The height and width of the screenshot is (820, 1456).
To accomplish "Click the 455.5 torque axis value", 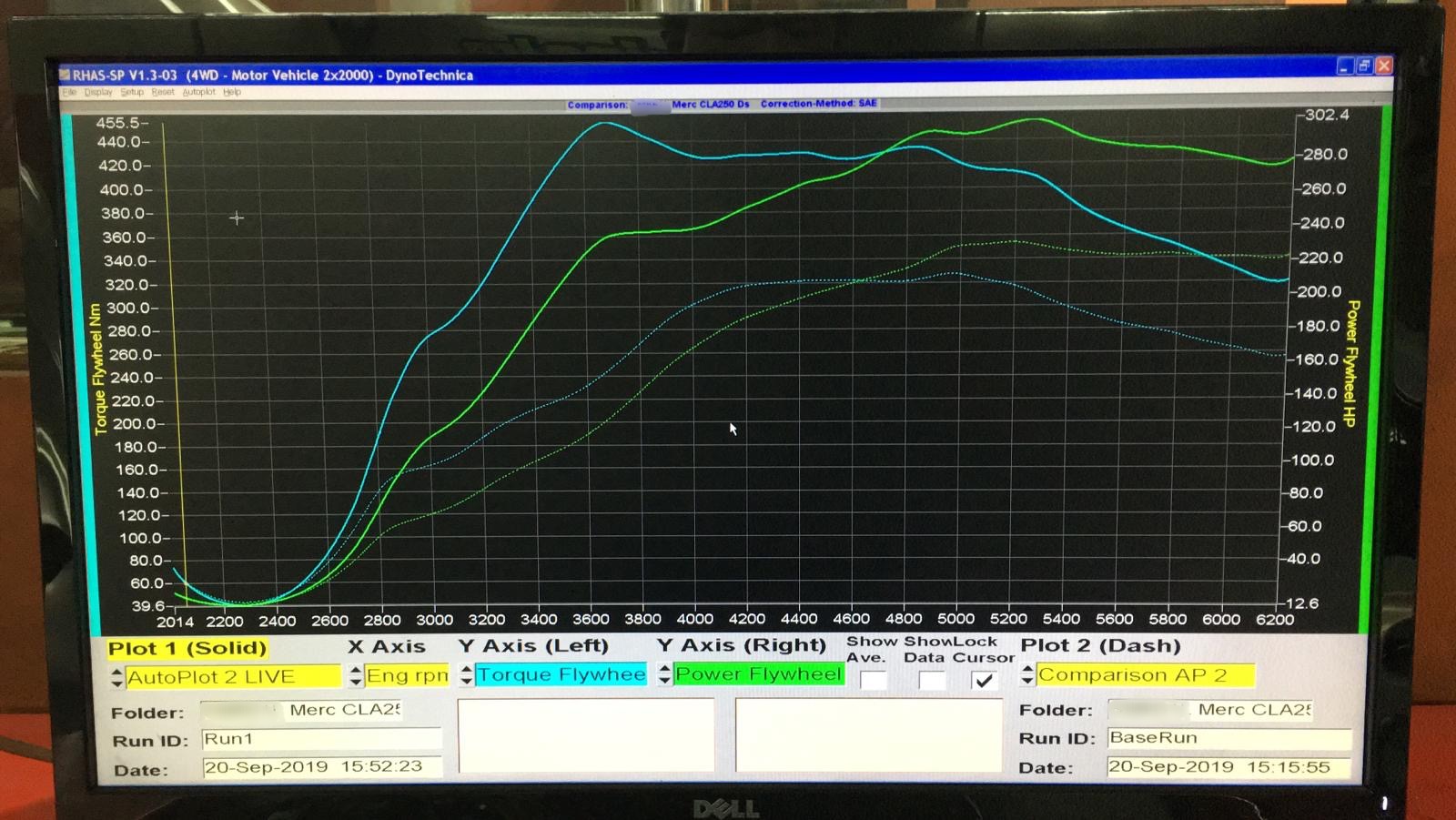I will [x=119, y=123].
